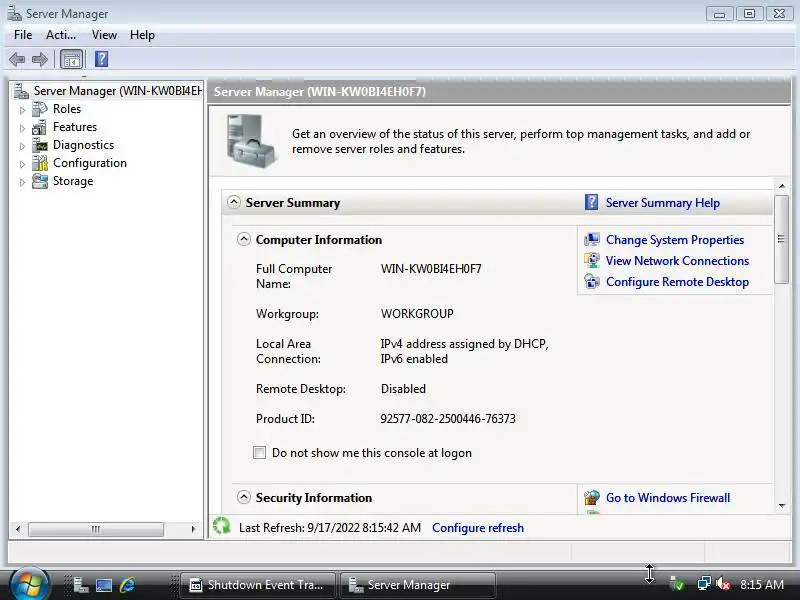This screenshot has height=600, width=800.
Task: Click the 'Last Refresh: 9/17/2022 8:15:42 AM' text
Action: click(x=330, y=528)
